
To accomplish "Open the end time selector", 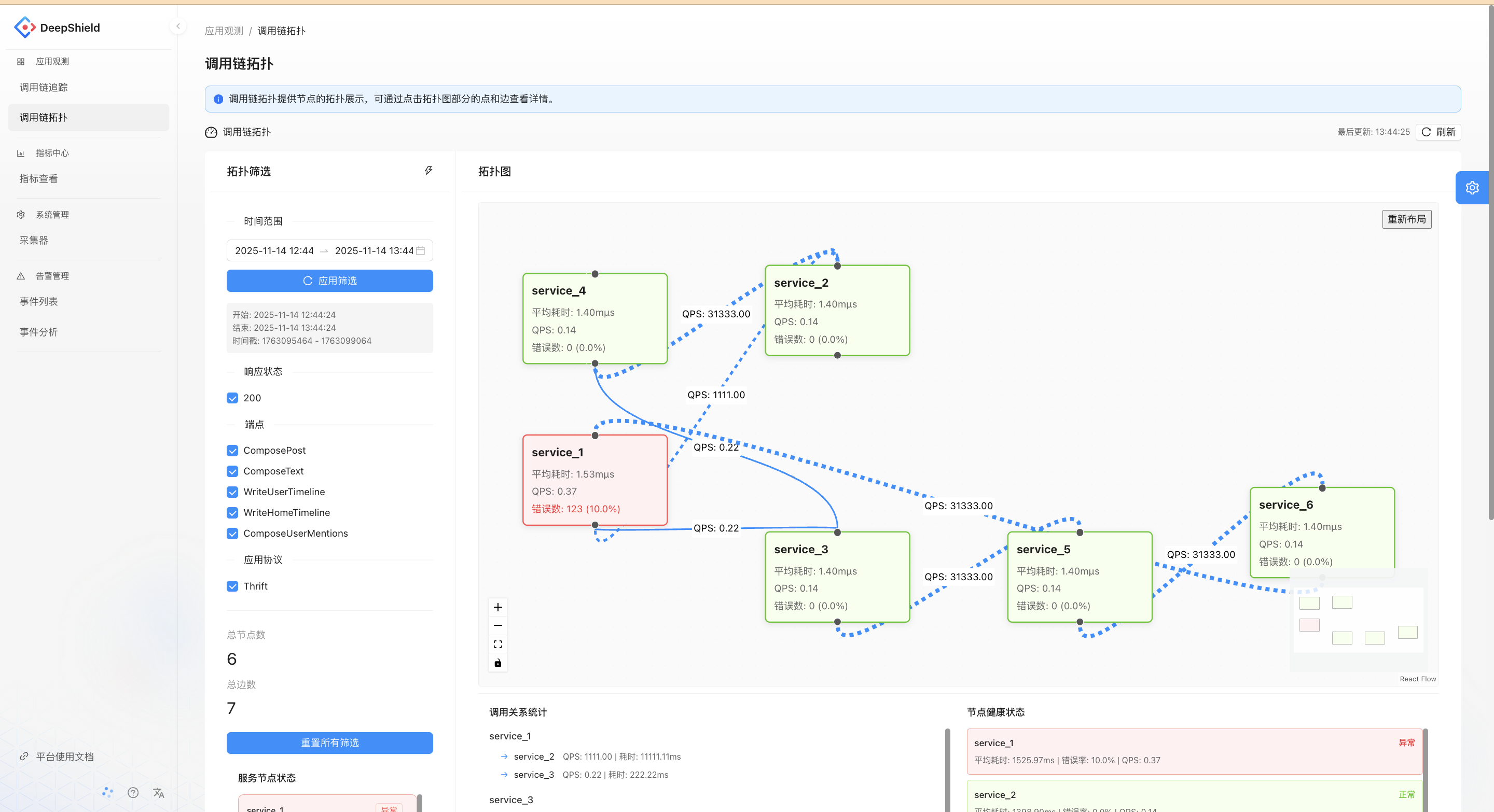I will point(374,250).
